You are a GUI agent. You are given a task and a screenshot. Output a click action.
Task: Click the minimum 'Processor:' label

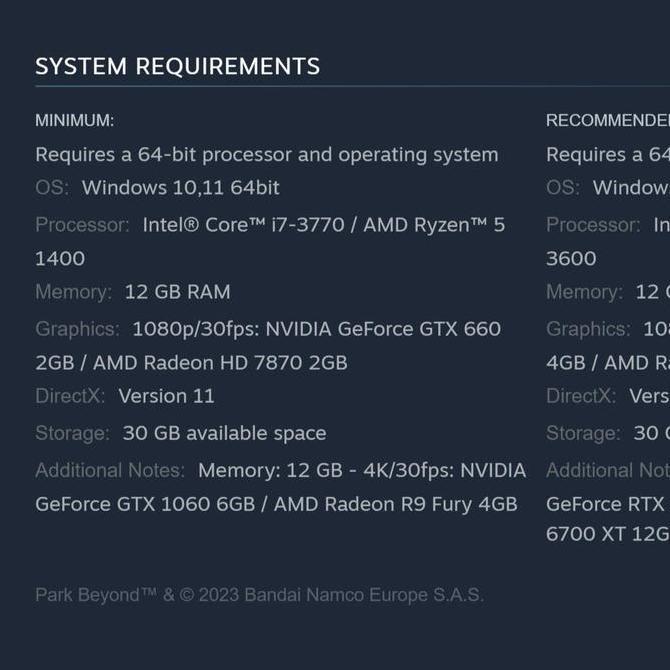(x=82, y=225)
